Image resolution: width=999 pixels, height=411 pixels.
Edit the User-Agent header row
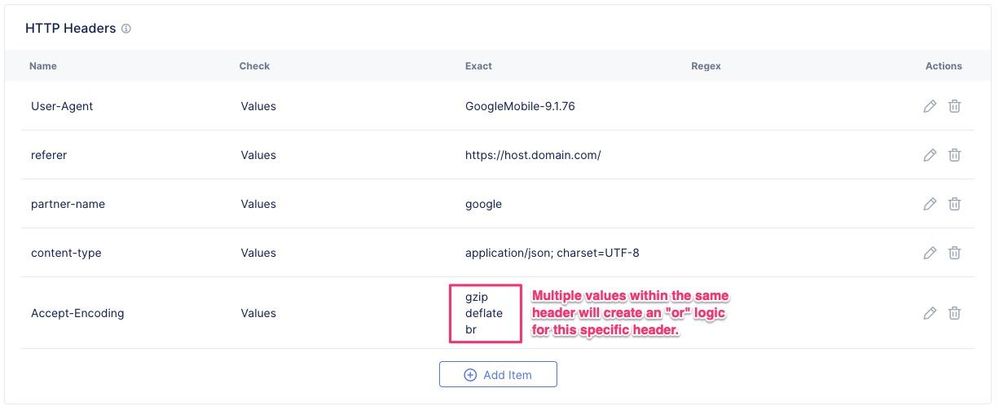tap(929, 106)
